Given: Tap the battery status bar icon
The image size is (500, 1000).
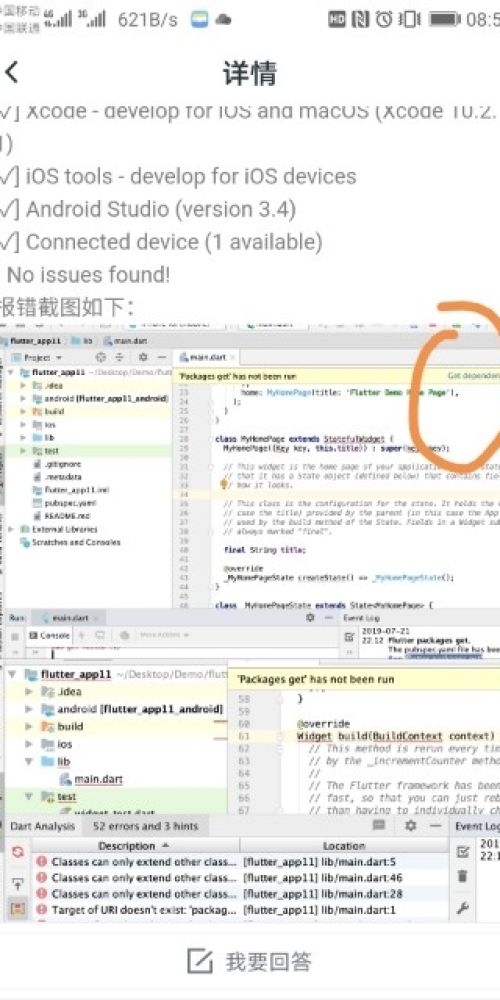Looking at the screenshot, I should pyautogui.click(x=445, y=19).
